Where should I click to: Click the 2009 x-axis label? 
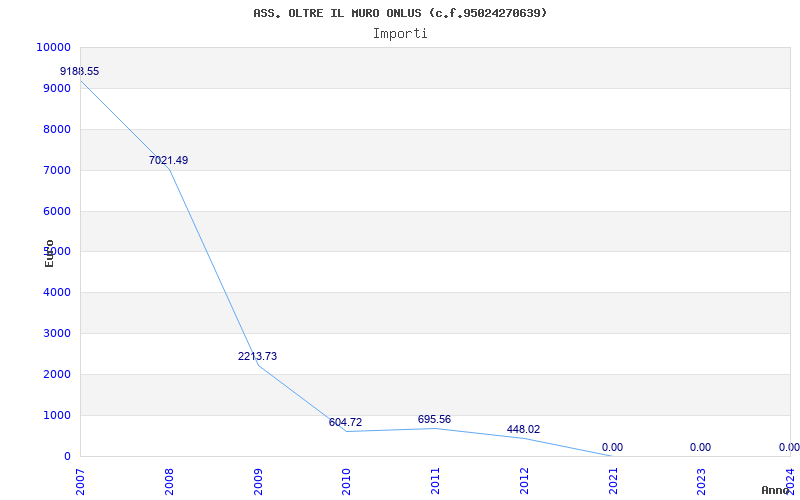(258, 481)
